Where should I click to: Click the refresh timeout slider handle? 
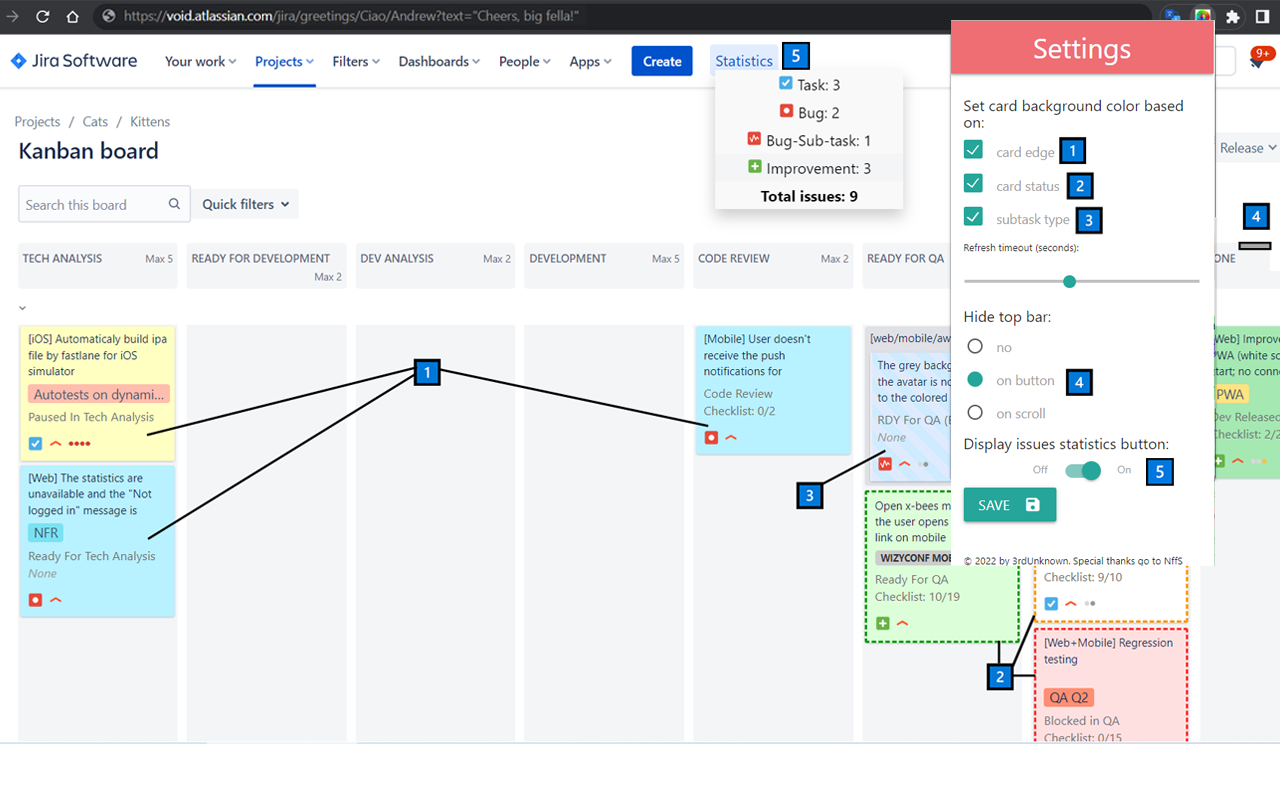[x=1069, y=282]
